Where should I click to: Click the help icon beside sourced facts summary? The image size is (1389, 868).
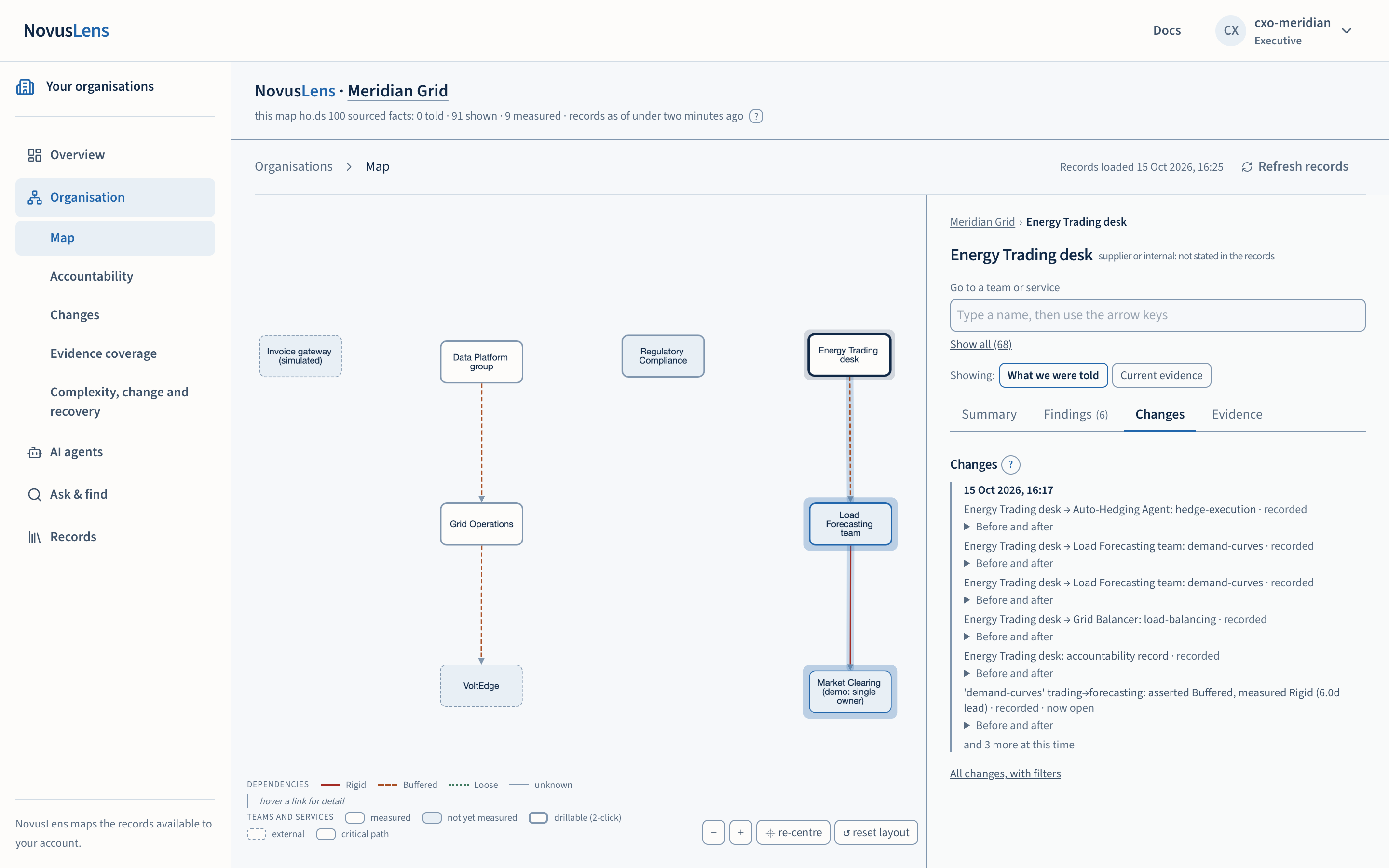coord(756,117)
